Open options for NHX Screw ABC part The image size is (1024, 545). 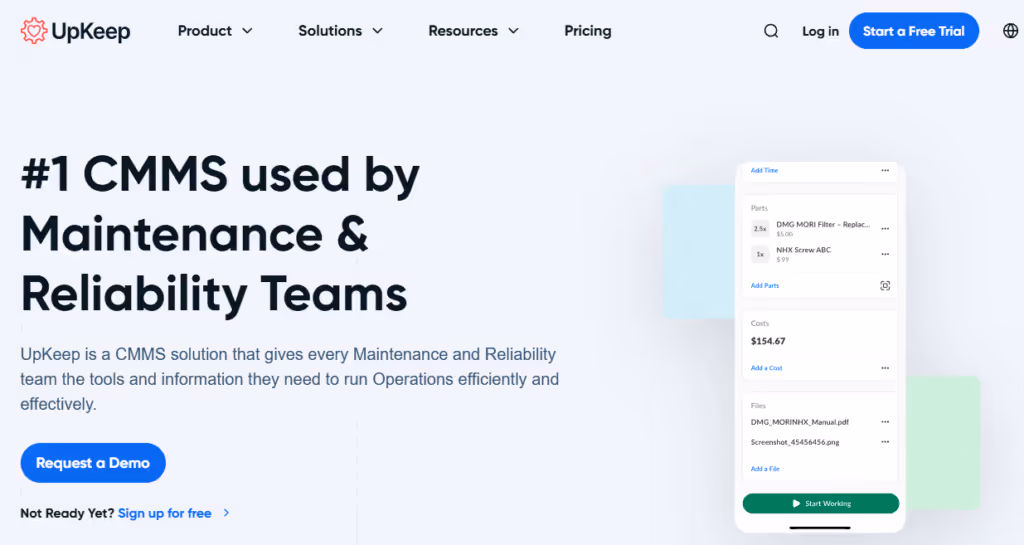(x=885, y=254)
